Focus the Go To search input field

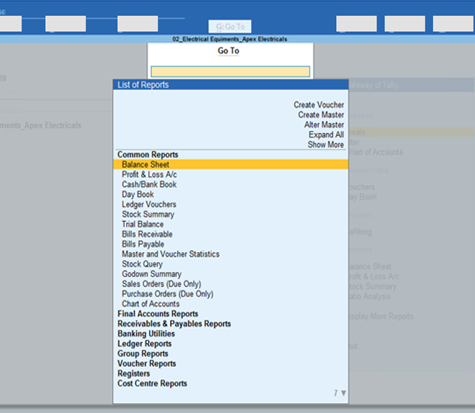pyautogui.click(x=230, y=71)
